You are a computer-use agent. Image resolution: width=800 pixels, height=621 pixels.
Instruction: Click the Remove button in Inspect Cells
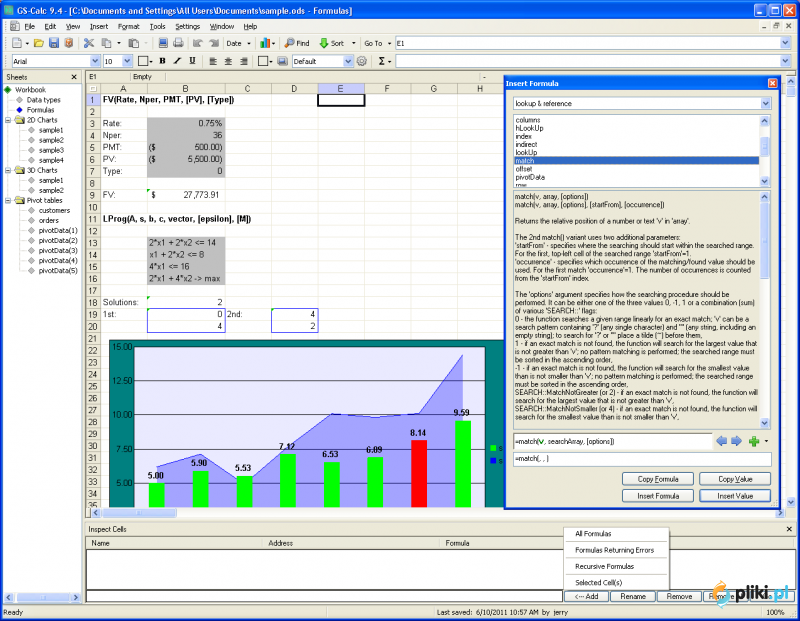click(x=679, y=597)
